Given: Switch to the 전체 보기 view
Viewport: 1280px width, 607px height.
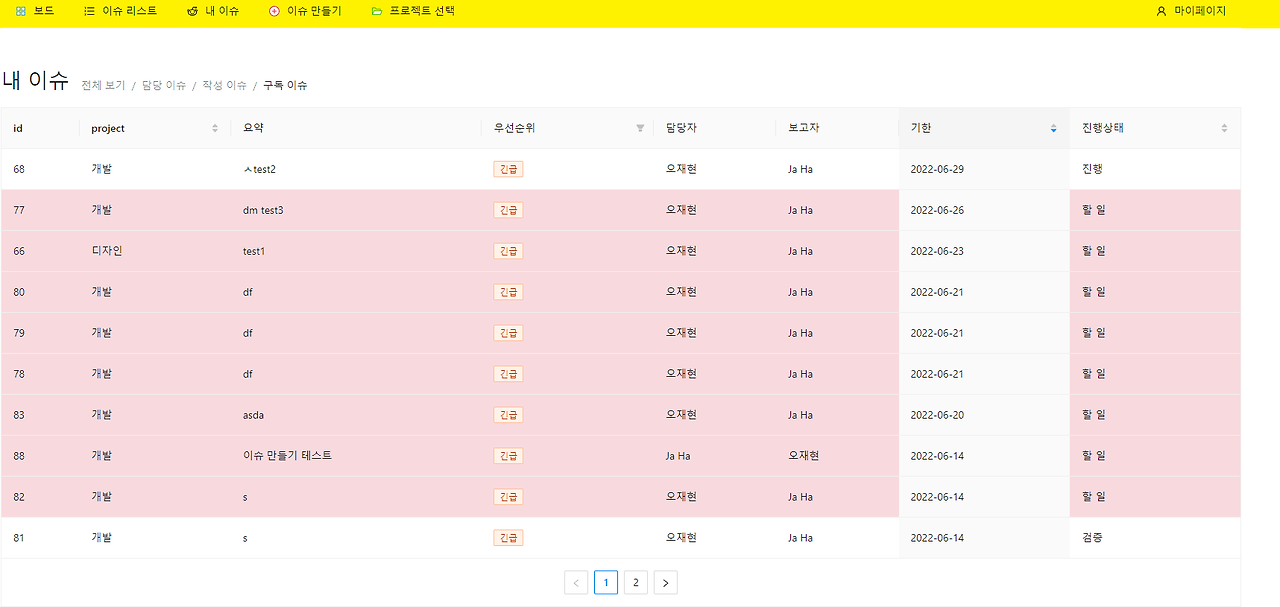Looking at the screenshot, I should (103, 85).
